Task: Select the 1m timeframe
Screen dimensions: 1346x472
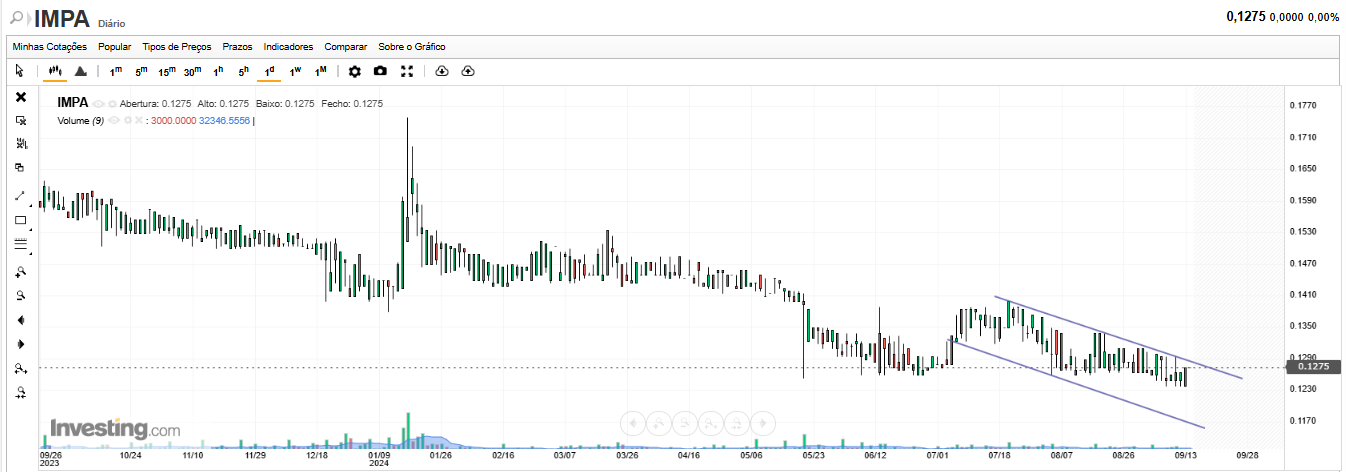Action: pos(116,71)
